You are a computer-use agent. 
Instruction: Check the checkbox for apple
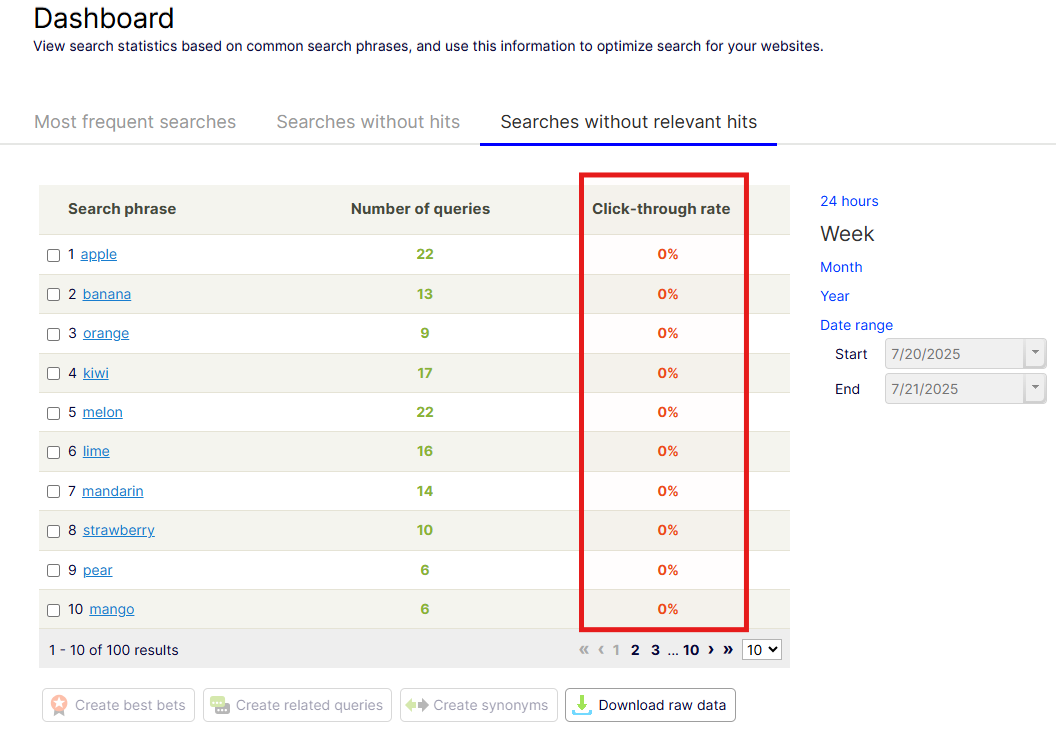54,255
